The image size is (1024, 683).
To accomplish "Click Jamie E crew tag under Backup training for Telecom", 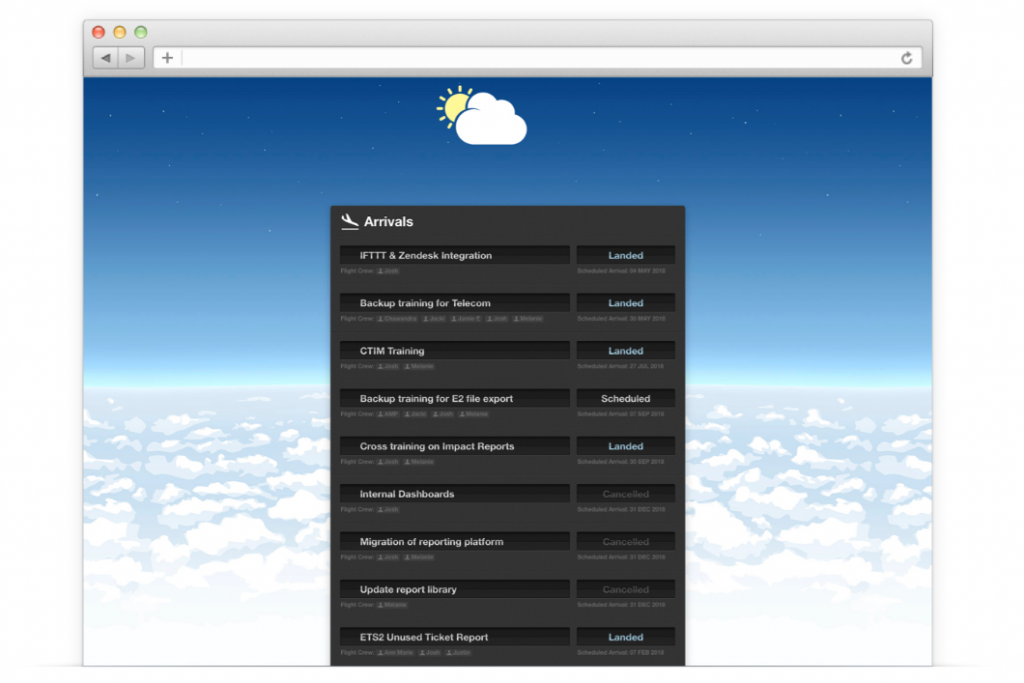I will pyautogui.click(x=466, y=319).
